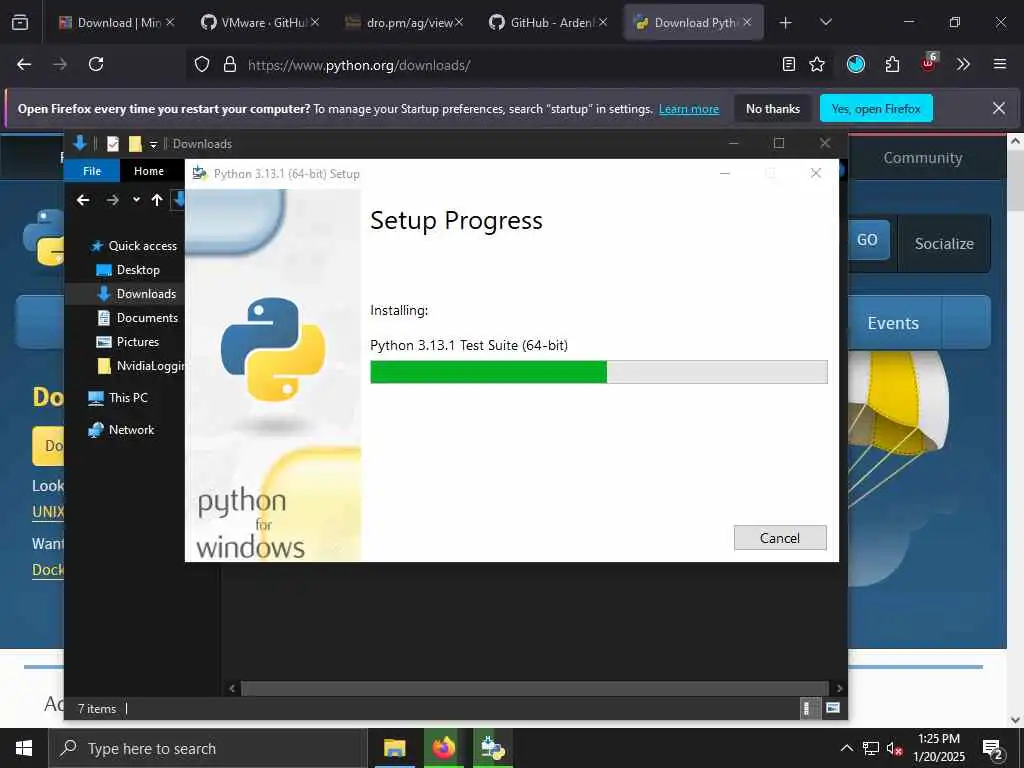Open Python installer taskbar icon
Screen dimensions: 1024x768
(x=492, y=748)
